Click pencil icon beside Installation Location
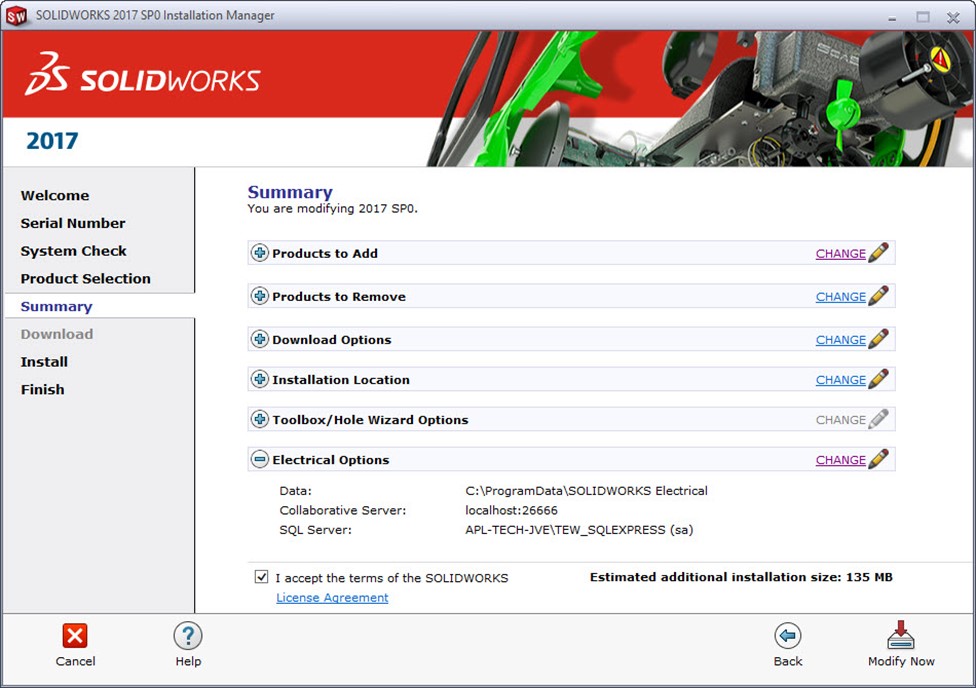 click(x=878, y=379)
